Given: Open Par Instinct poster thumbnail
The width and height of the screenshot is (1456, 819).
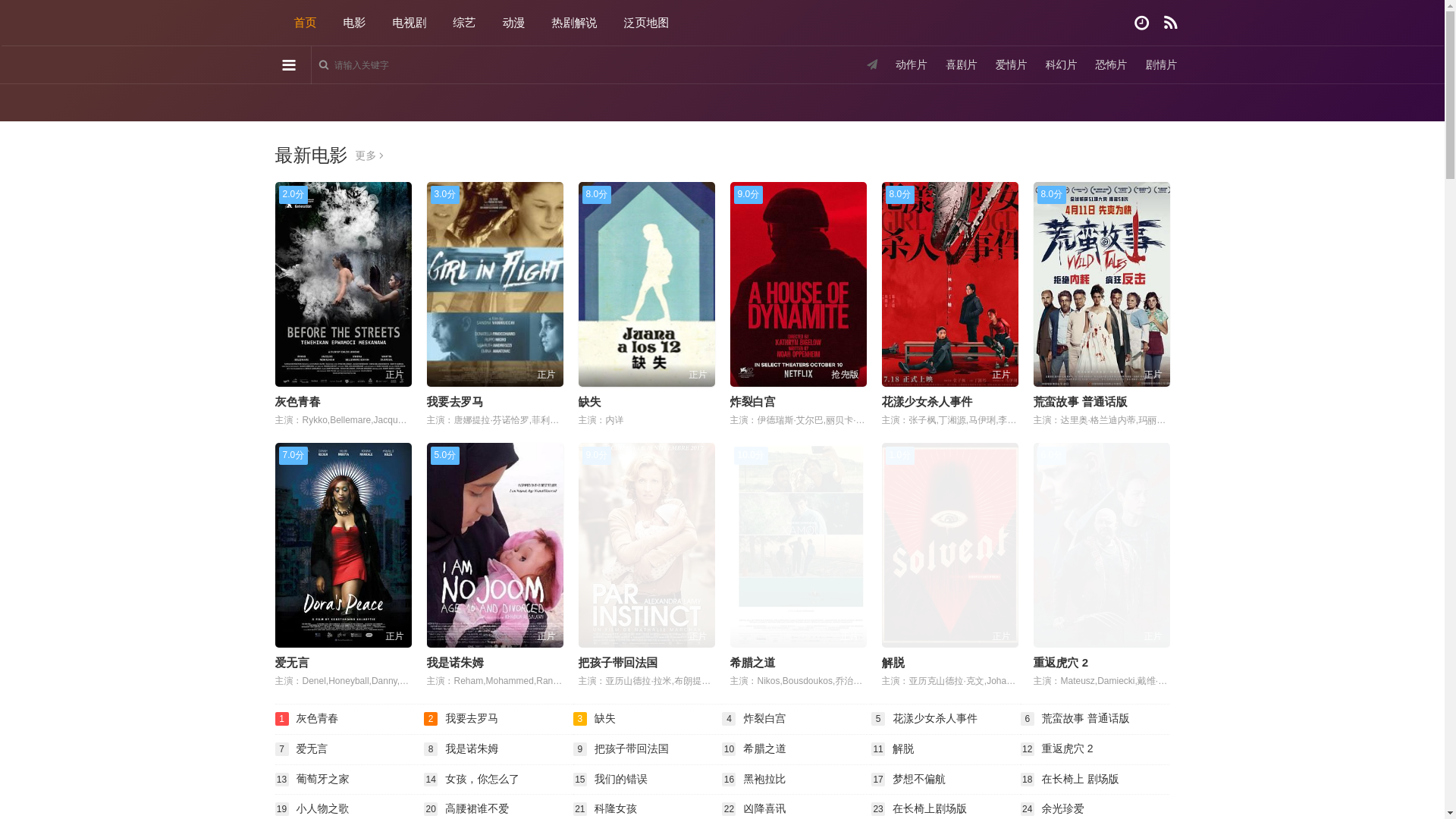Looking at the screenshot, I should (x=646, y=545).
